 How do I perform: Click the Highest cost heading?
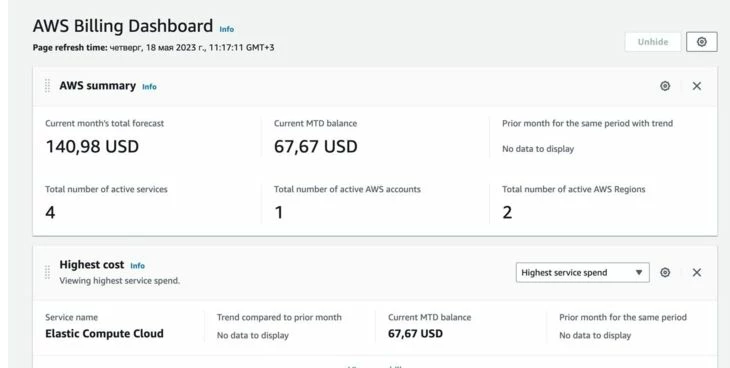(92, 265)
